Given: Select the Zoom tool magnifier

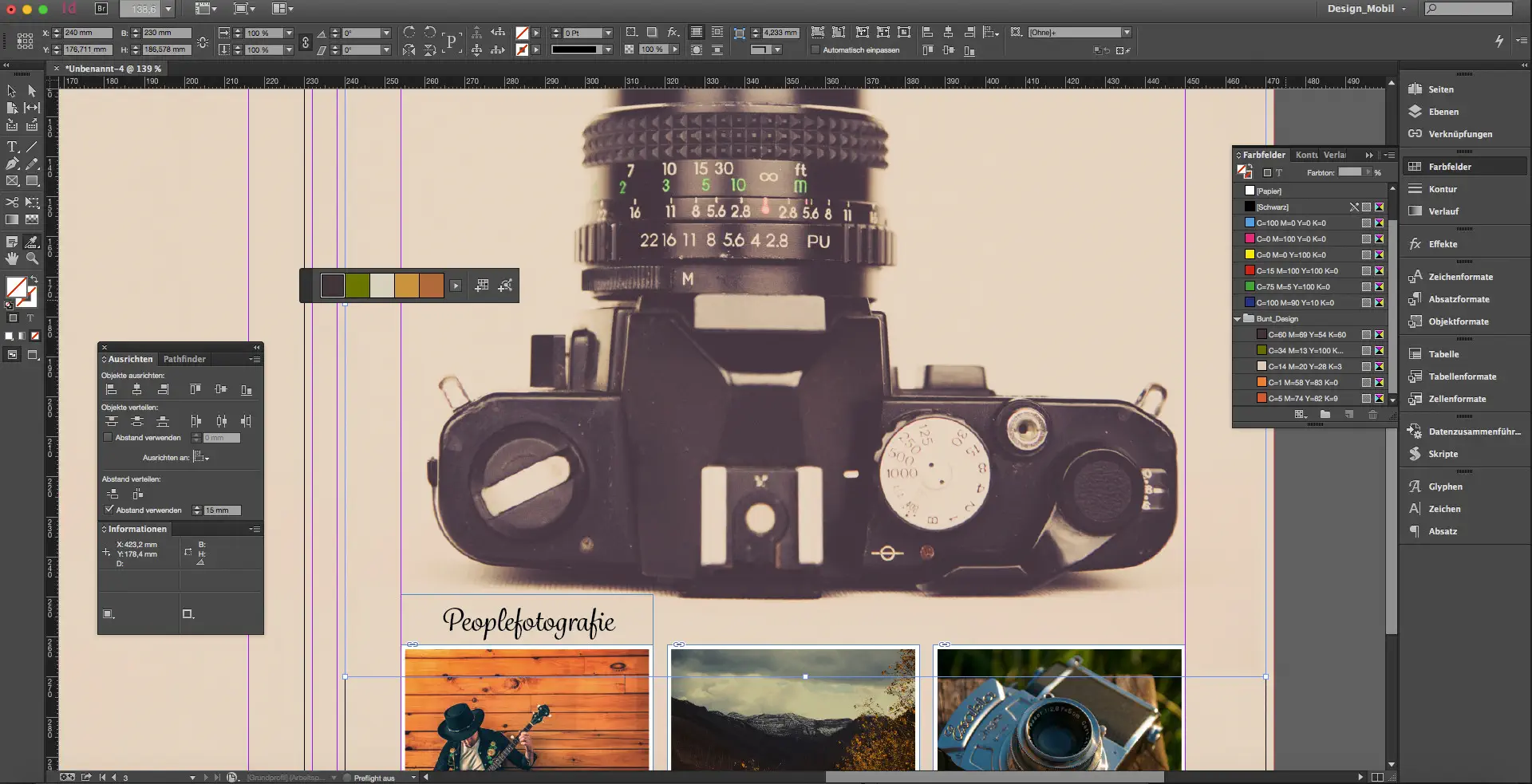Looking at the screenshot, I should pyautogui.click(x=32, y=258).
